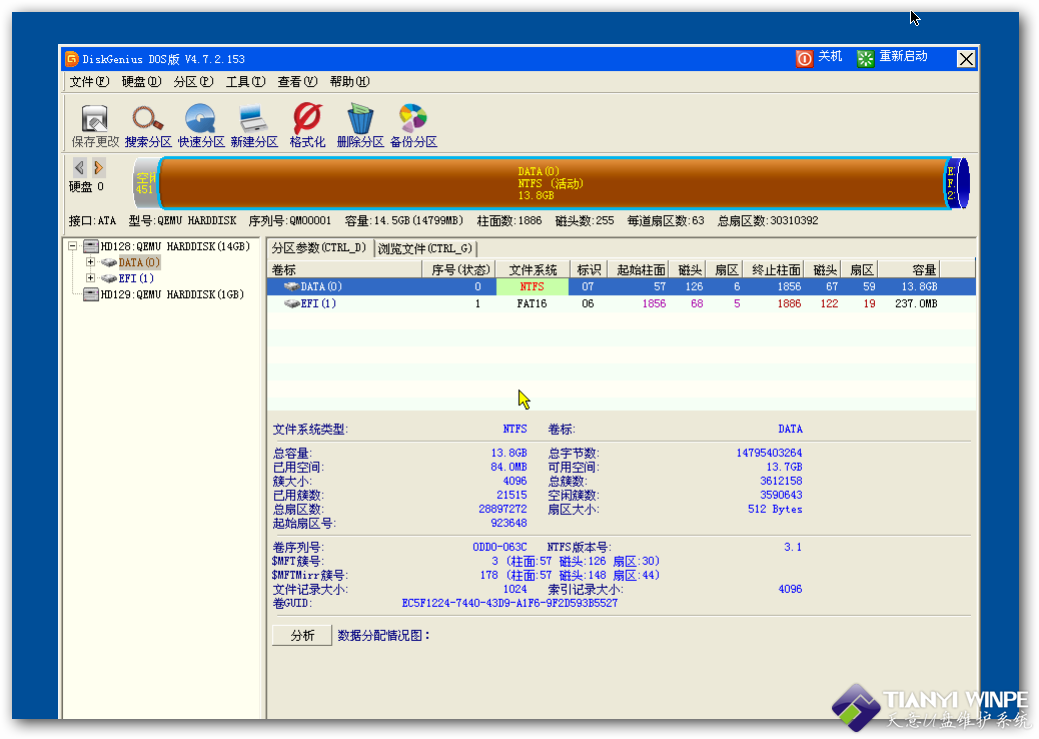Open the Tools (工具) menu

pyautogui.click(x=245, y=82)
